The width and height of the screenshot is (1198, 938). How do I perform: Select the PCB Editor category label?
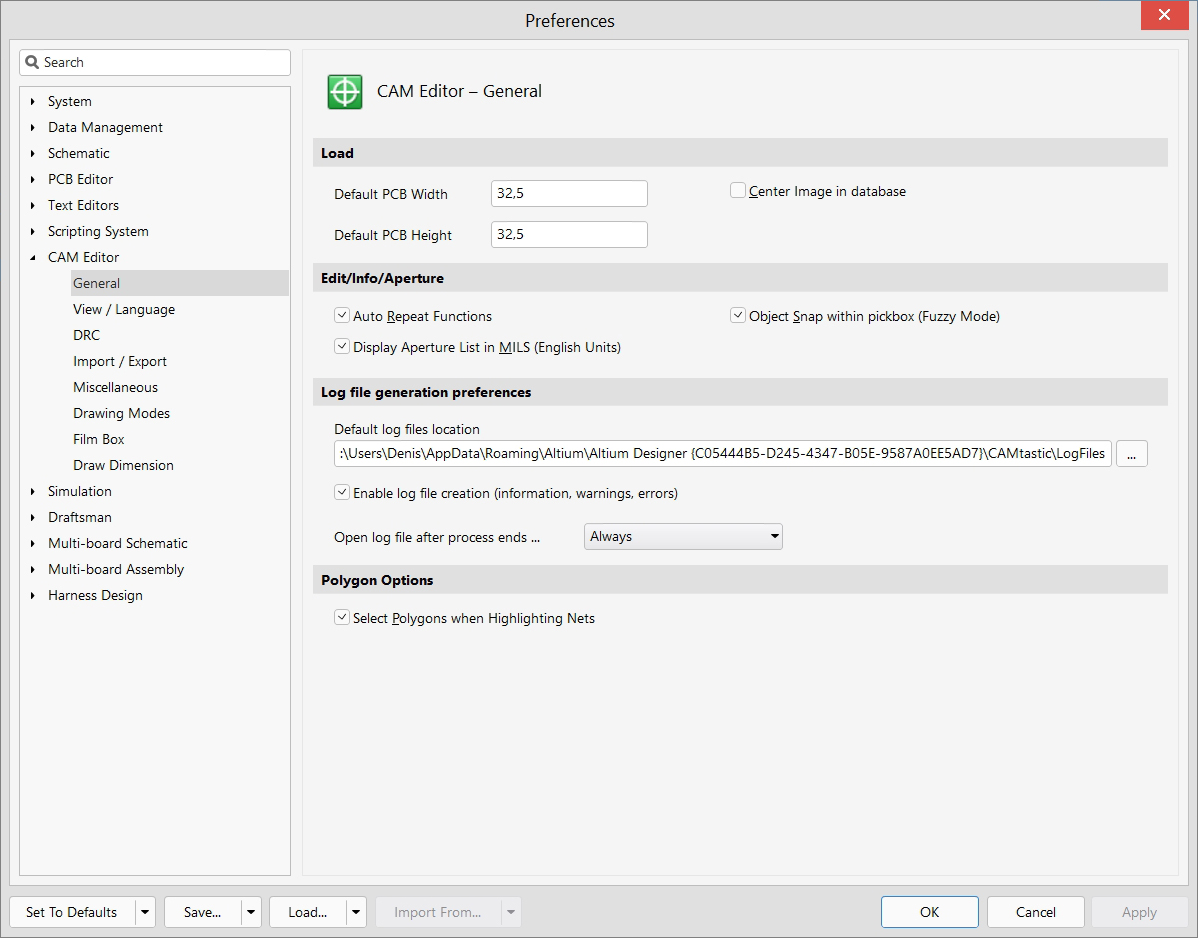(80, 180)
